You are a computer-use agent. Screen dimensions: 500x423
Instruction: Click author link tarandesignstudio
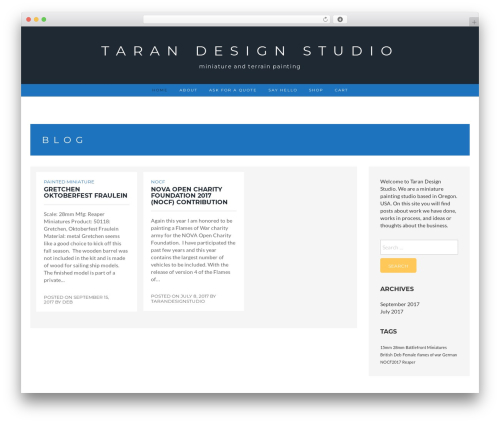point(178,301)
